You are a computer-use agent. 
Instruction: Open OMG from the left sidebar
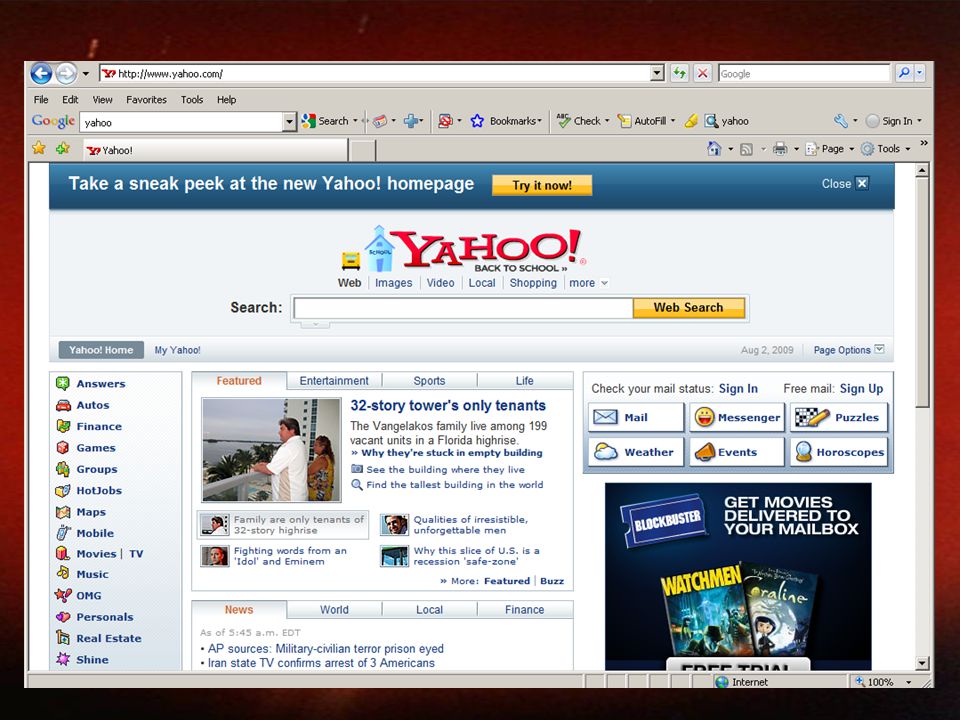[x=88, y=596]
